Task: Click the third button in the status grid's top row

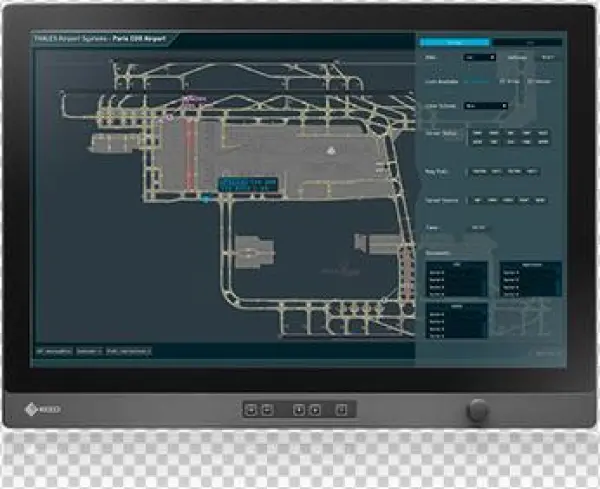Action: point(510,133)
